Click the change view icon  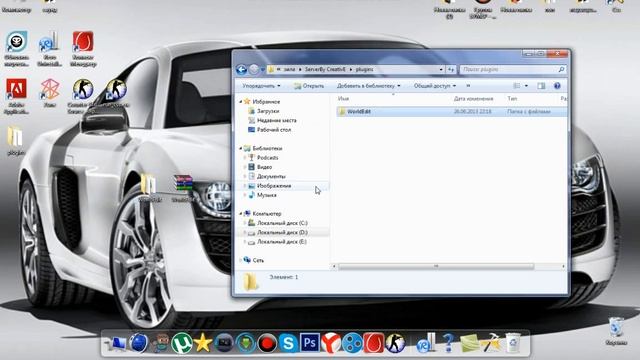click(517, 86)
